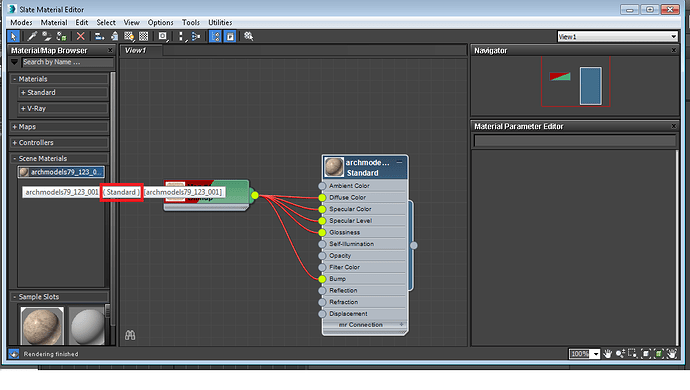
Task: Expand the Maps group
Action: pos(59,127)
